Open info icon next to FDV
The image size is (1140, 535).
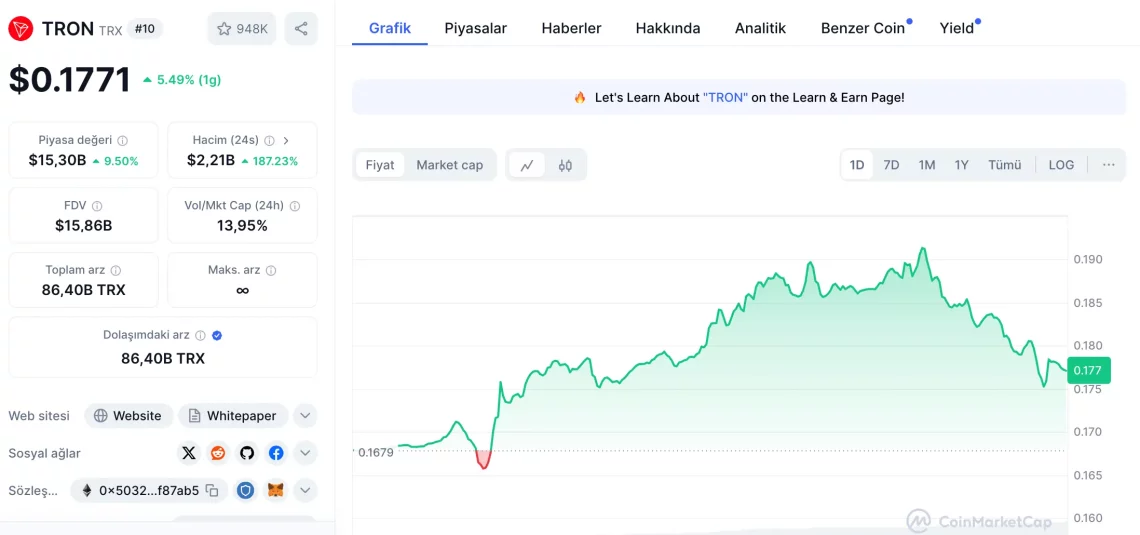97,206
